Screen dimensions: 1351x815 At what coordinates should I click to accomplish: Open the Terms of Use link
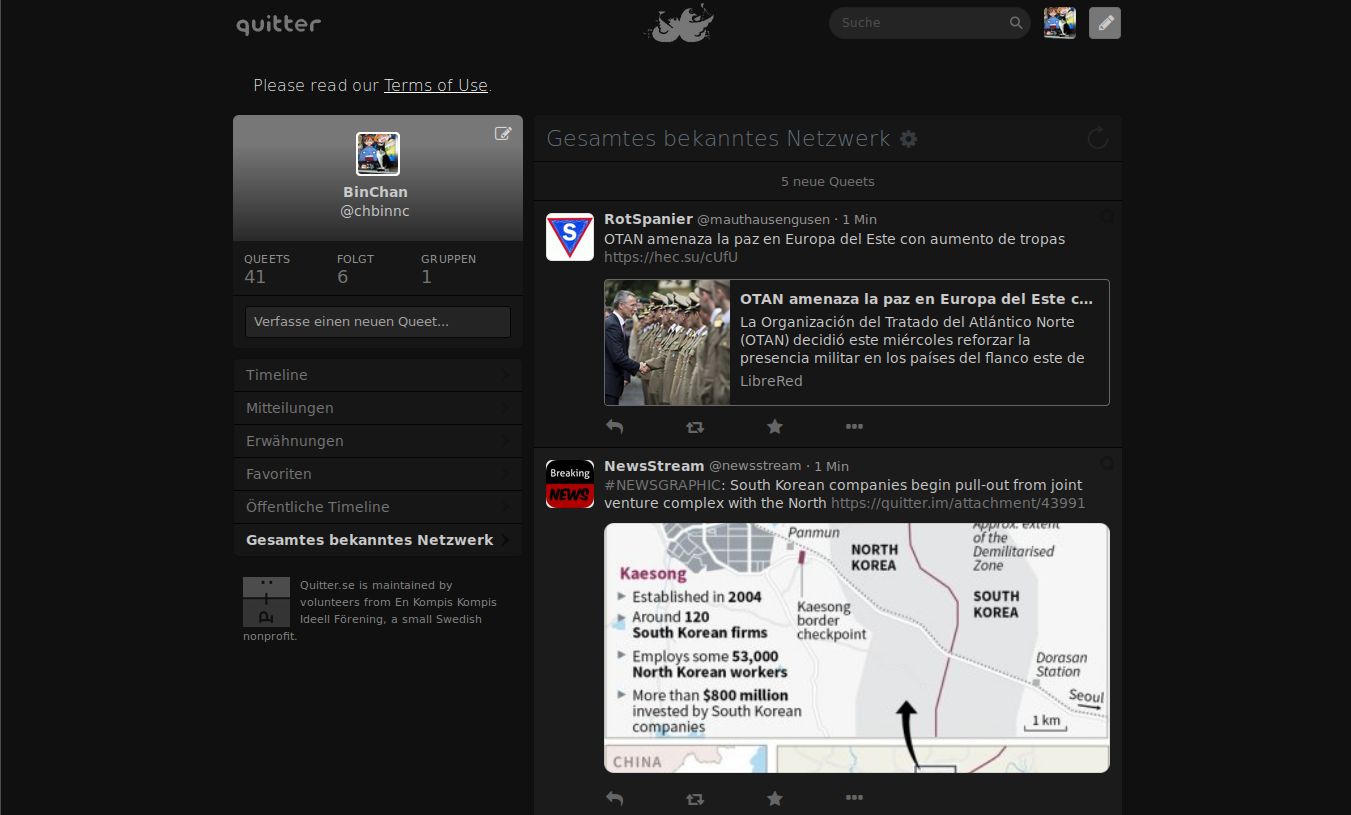436,86
